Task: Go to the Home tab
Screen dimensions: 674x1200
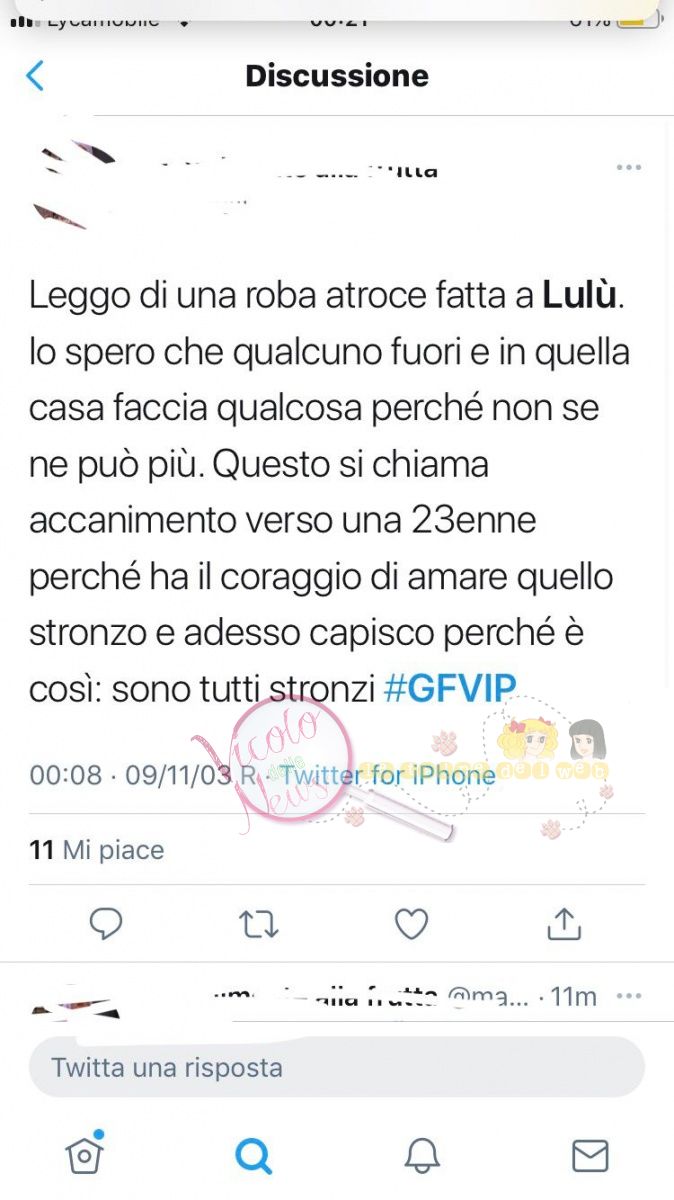Action: 85,1155
